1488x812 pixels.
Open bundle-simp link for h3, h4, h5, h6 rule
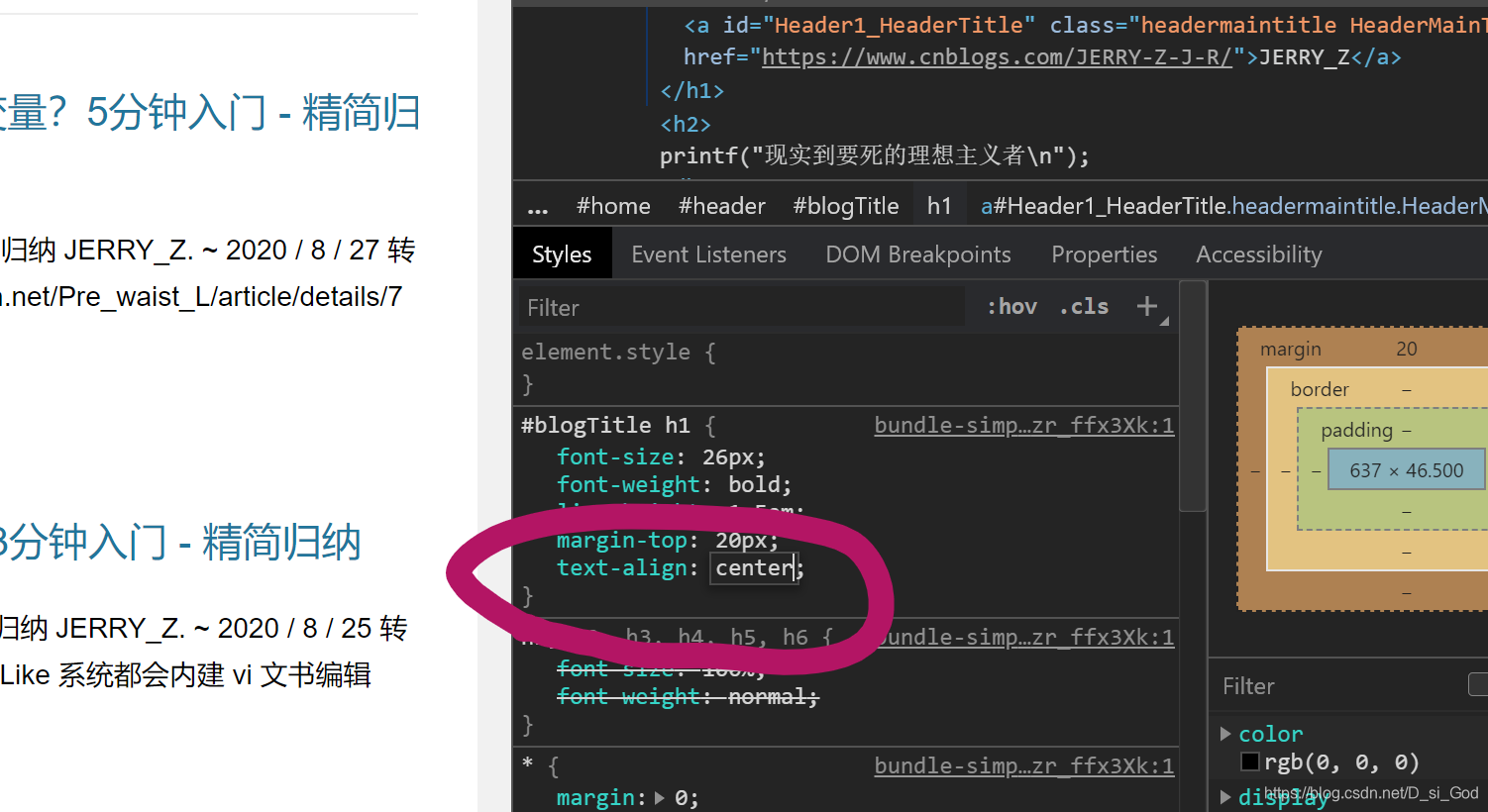[1024, 638]
